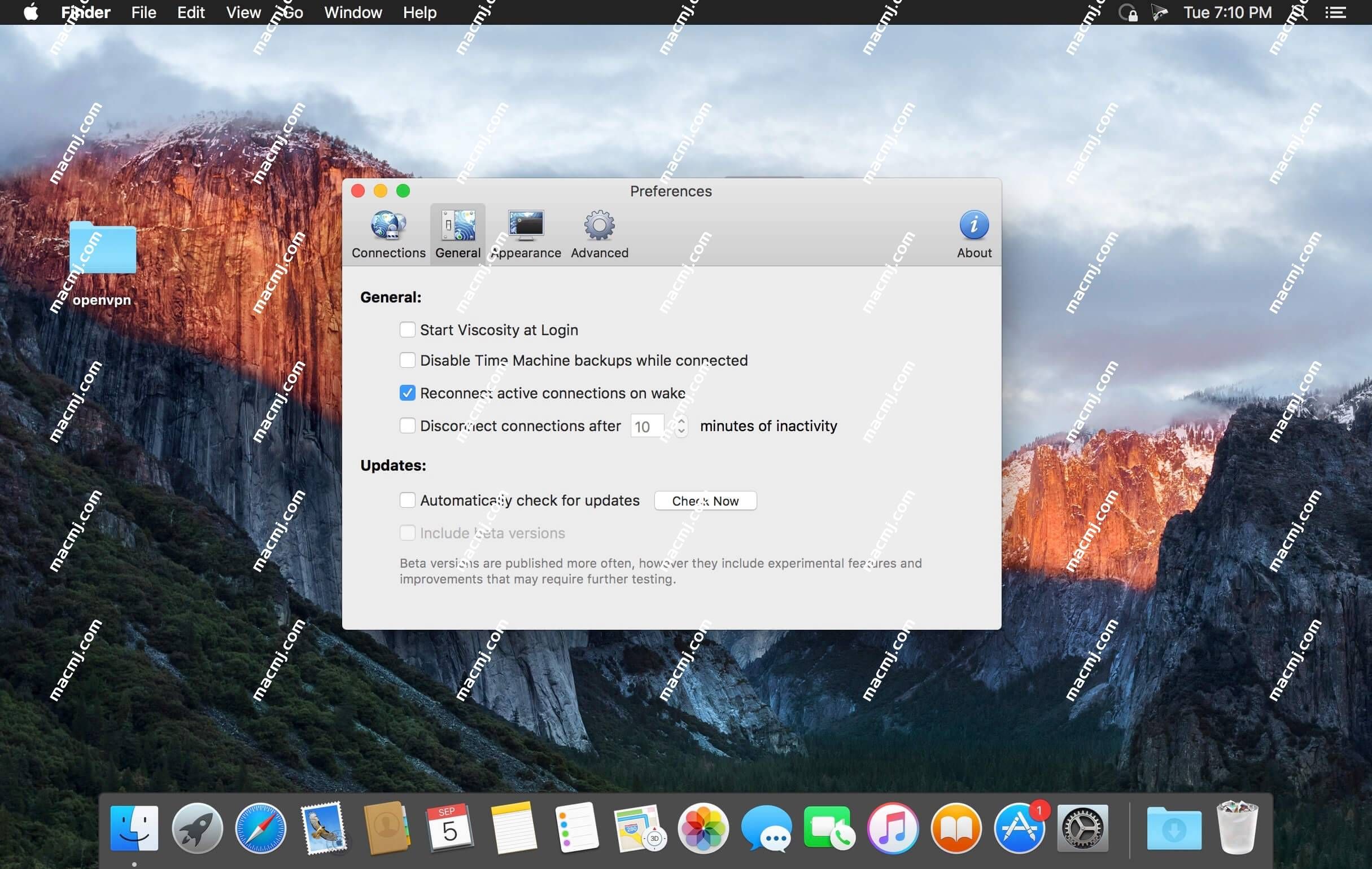
Task: Launch the App Store from Dock
Action: pos(1020,828)
